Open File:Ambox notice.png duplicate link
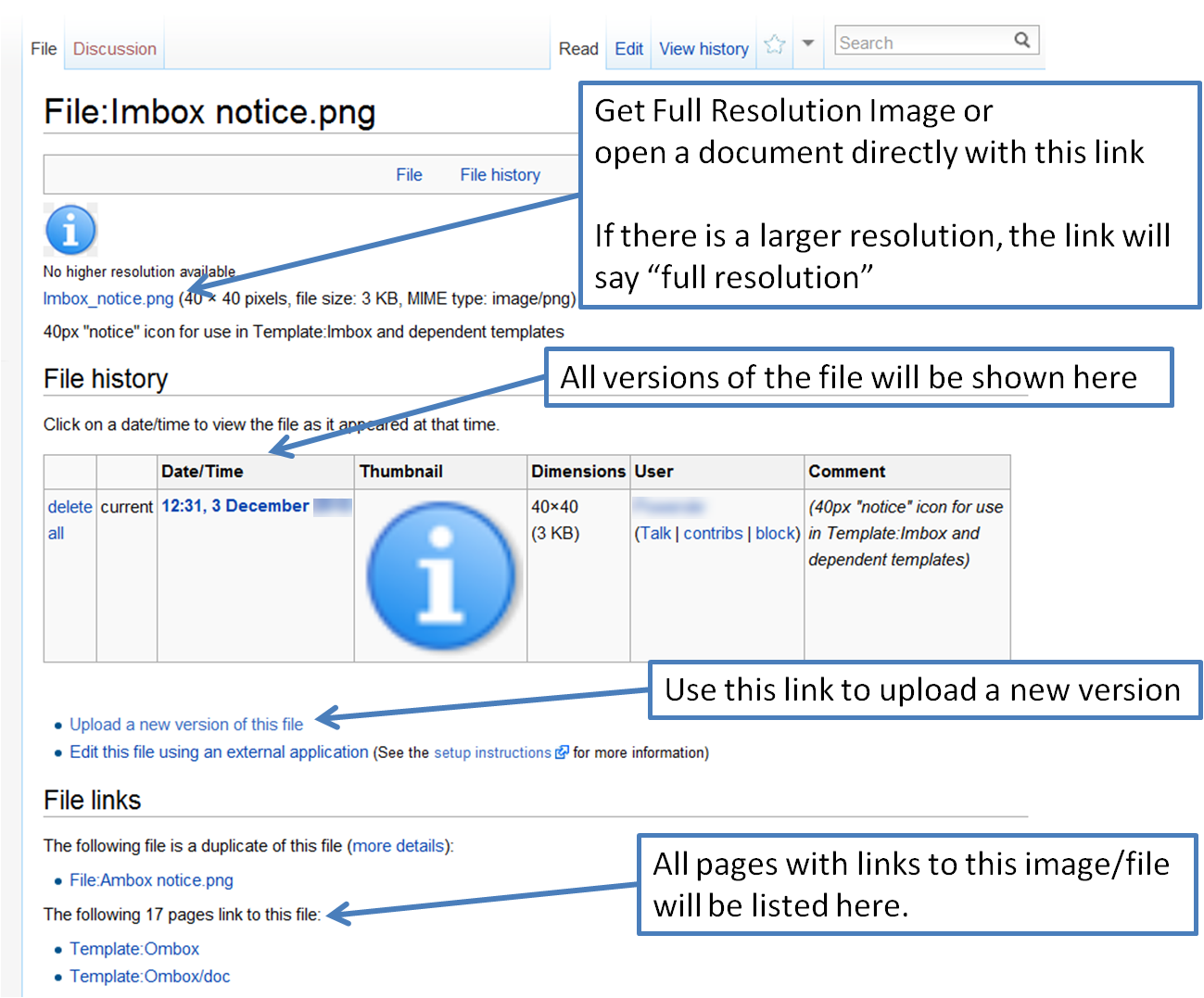 (x=151, y=880)
